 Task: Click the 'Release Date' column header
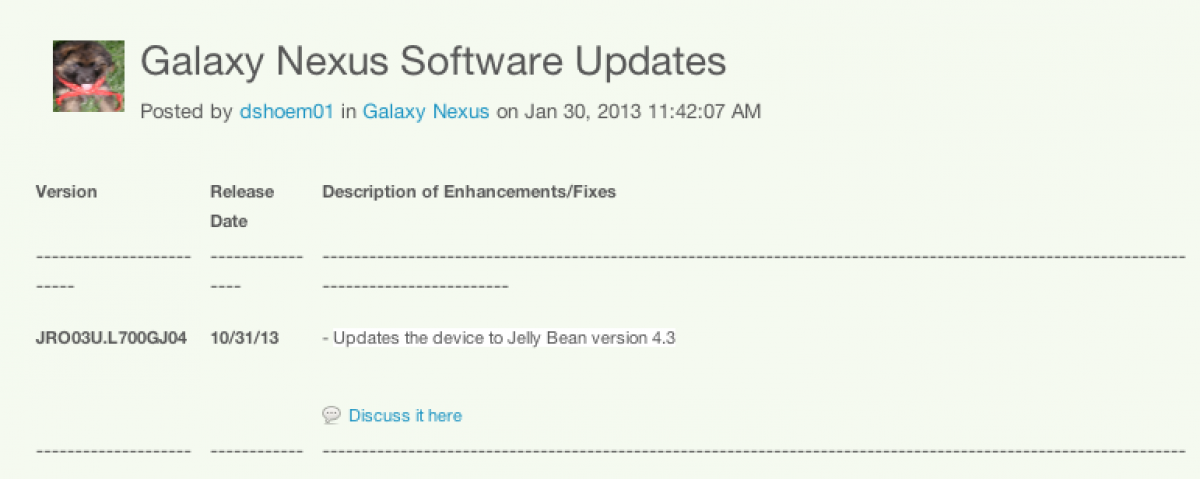[242, 206]
